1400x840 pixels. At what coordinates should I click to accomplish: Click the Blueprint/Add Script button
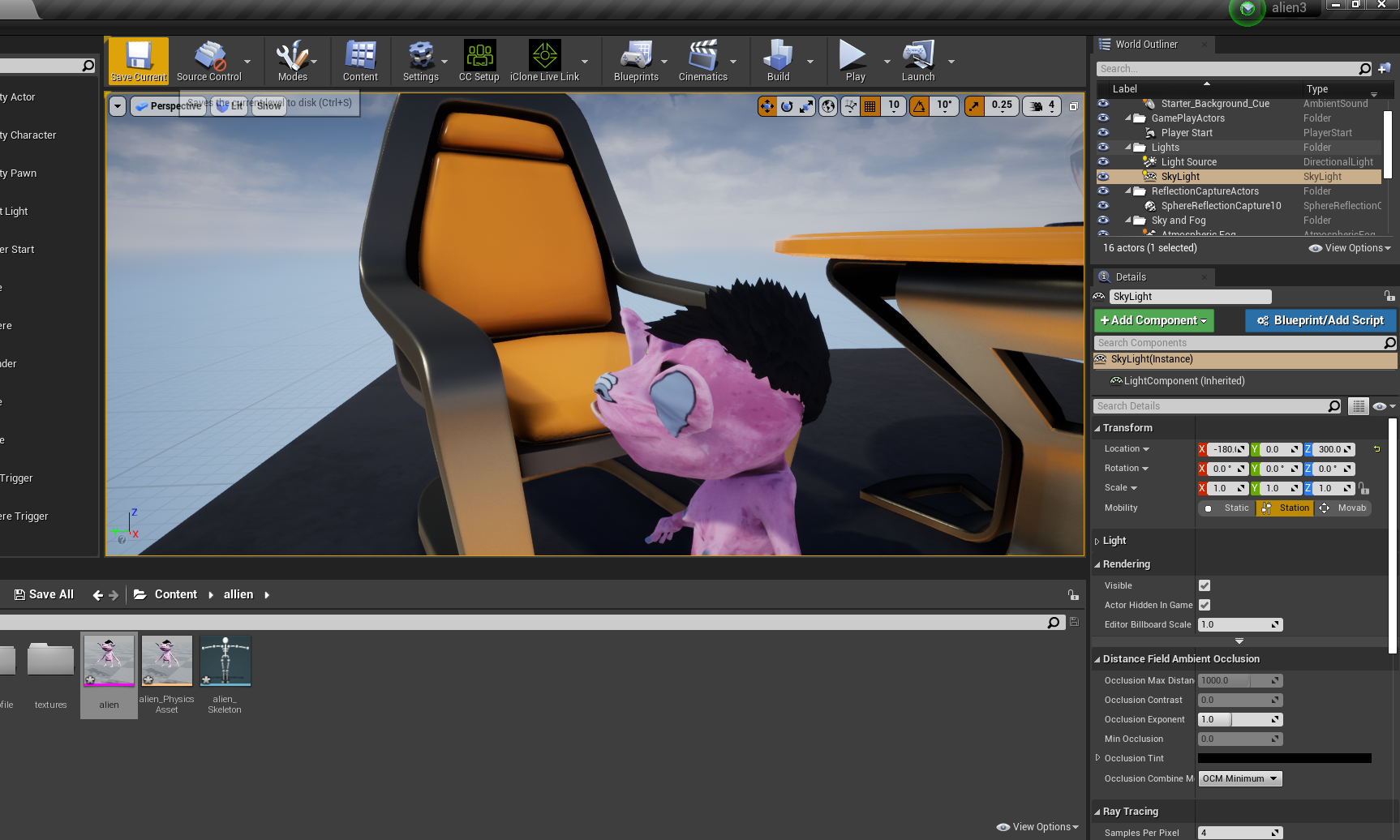click(1320, 320)
